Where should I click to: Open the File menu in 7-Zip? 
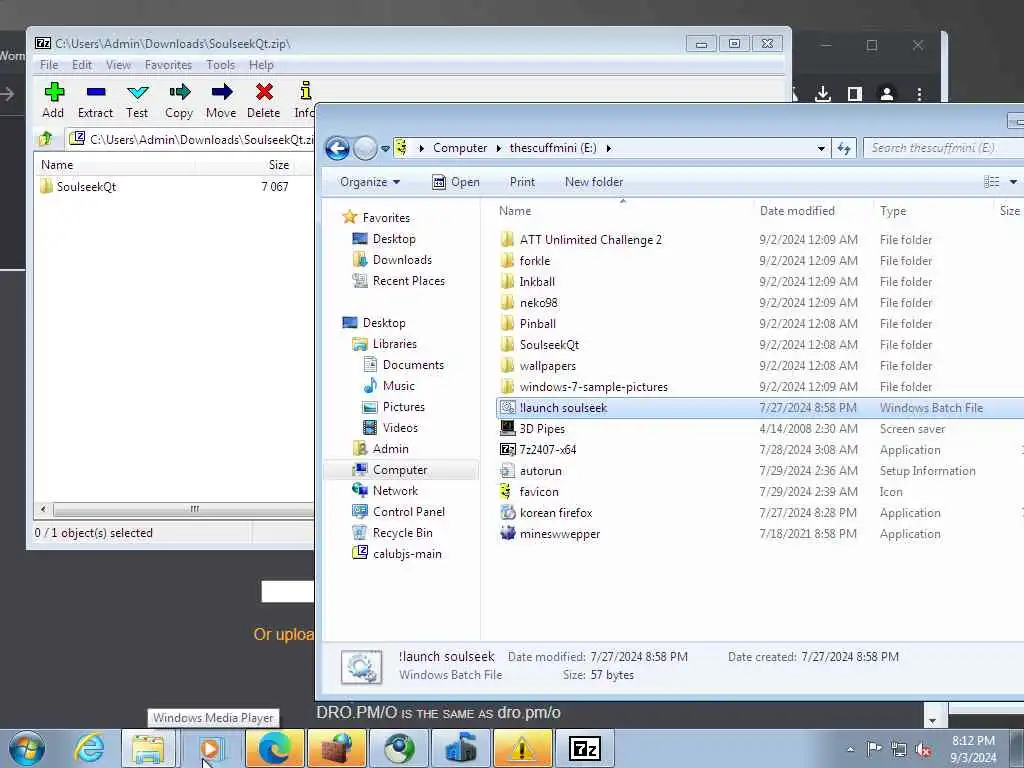(x=49, y=65)
